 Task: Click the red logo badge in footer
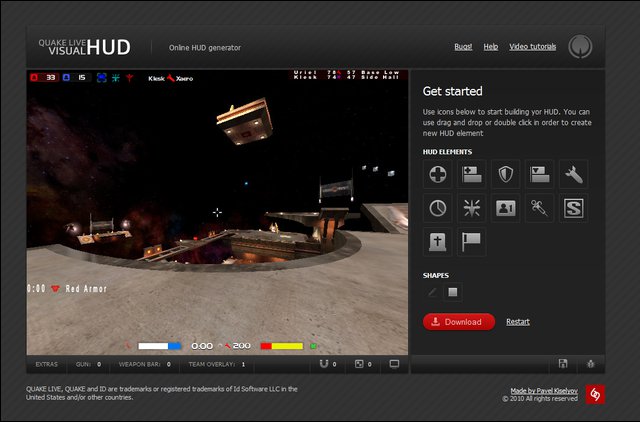[x=595, y=394]
